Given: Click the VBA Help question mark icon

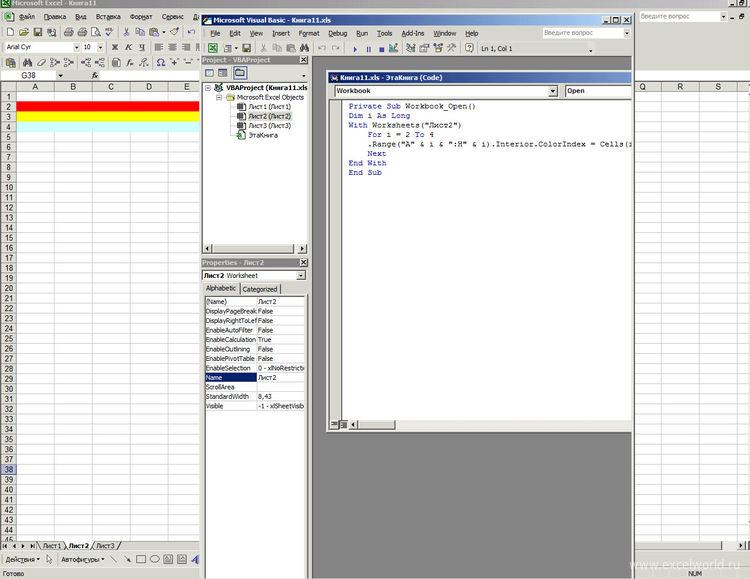Looking at the screenshot, I should pos(469,48).
